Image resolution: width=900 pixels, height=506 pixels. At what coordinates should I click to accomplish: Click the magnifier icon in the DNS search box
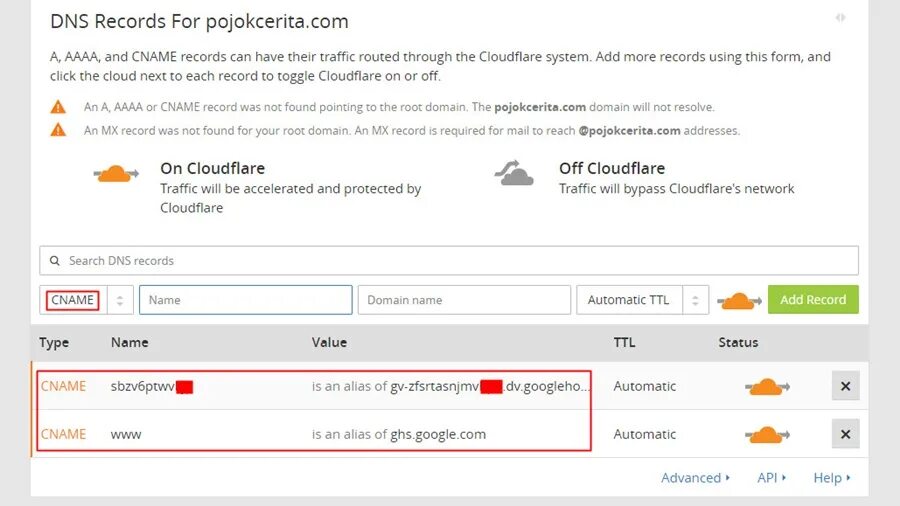click(x=55, y=260)
